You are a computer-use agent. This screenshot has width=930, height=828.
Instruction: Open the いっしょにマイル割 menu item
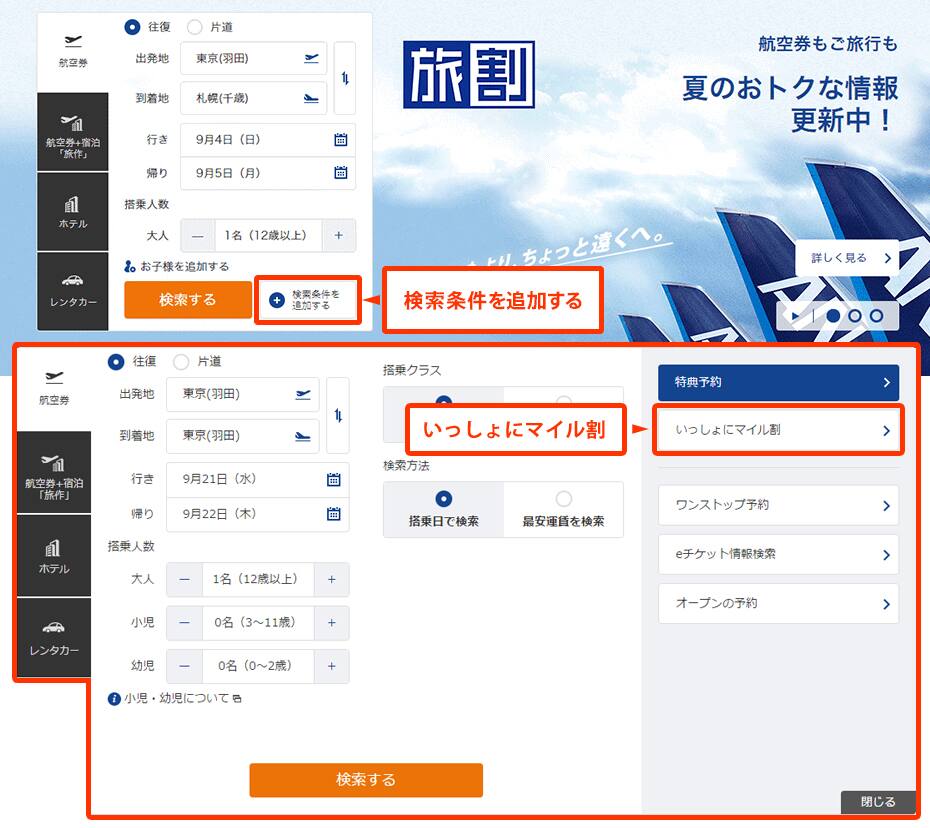click(778, 430)
